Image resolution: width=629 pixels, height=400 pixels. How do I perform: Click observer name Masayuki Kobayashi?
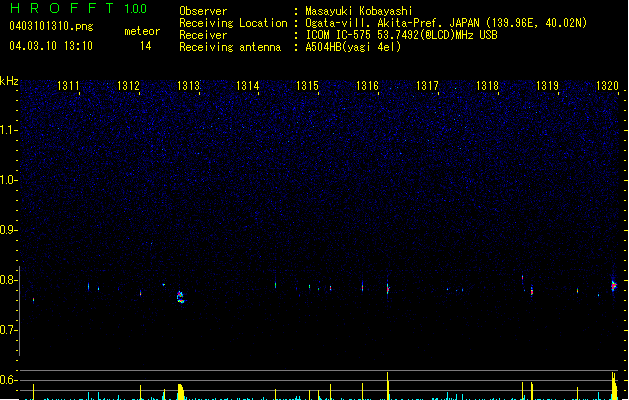coord(359,11)
